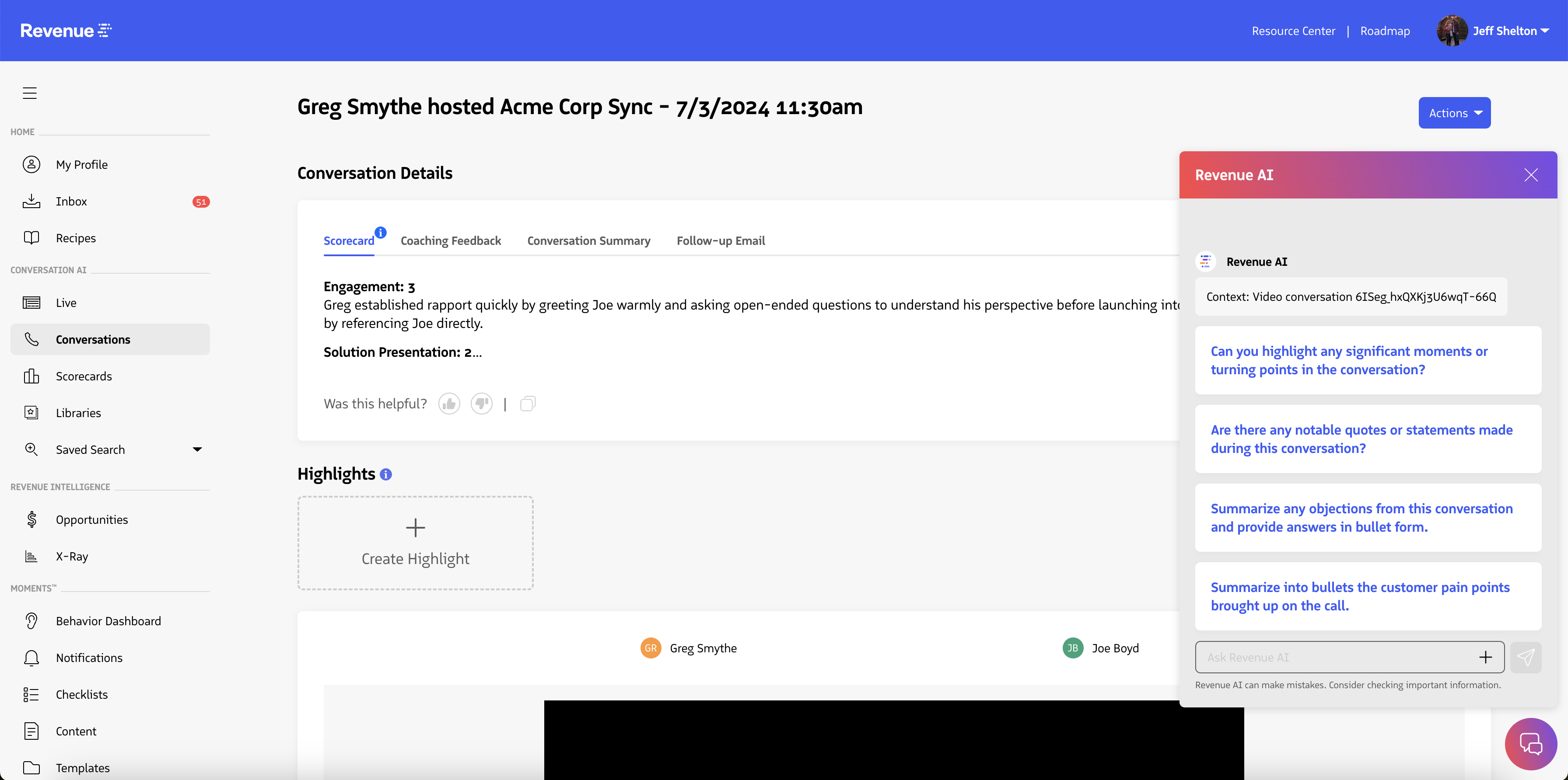This screenshot has width=1568, height=780.
Task: Open Inbox from the sidebar
Action: [x=71, y=202]
